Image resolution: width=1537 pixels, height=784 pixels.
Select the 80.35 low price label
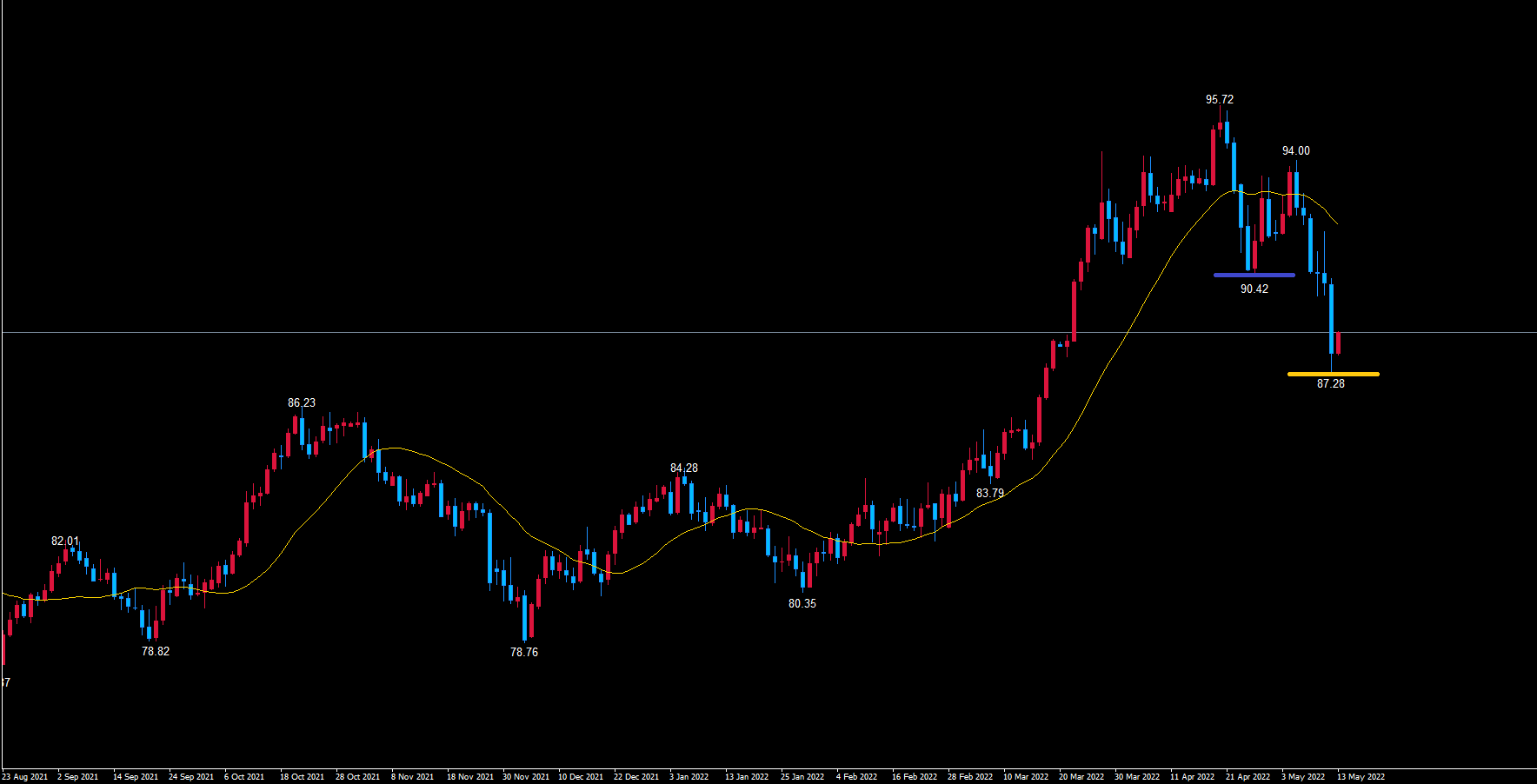[x=802, y=603]
